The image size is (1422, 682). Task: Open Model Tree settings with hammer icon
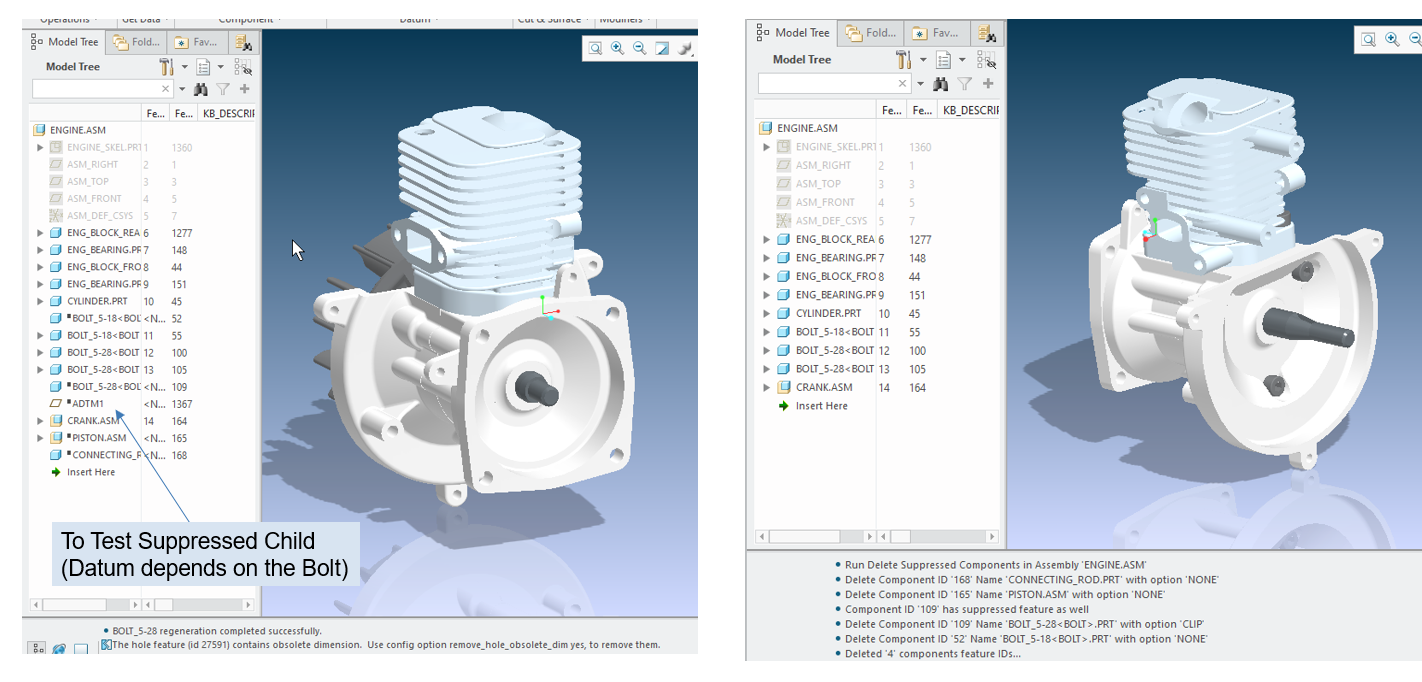(x=165, y=66)
